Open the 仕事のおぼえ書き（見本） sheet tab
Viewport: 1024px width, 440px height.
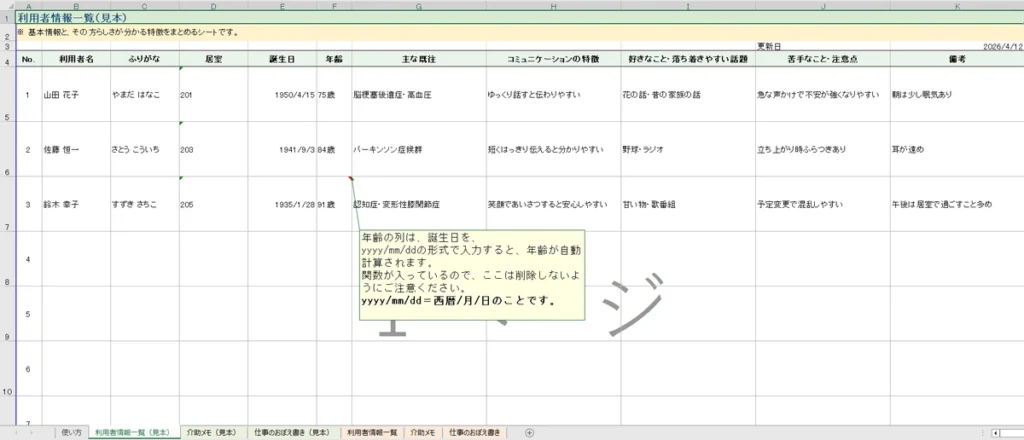tap(290, 432)
